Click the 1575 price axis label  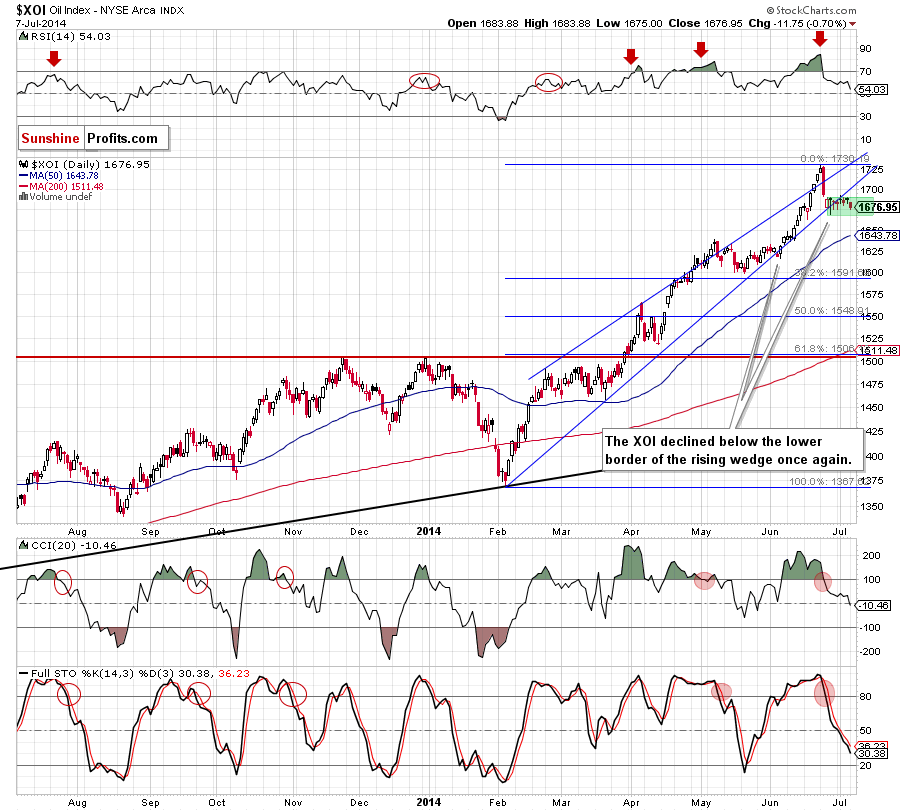pos(872,294)
